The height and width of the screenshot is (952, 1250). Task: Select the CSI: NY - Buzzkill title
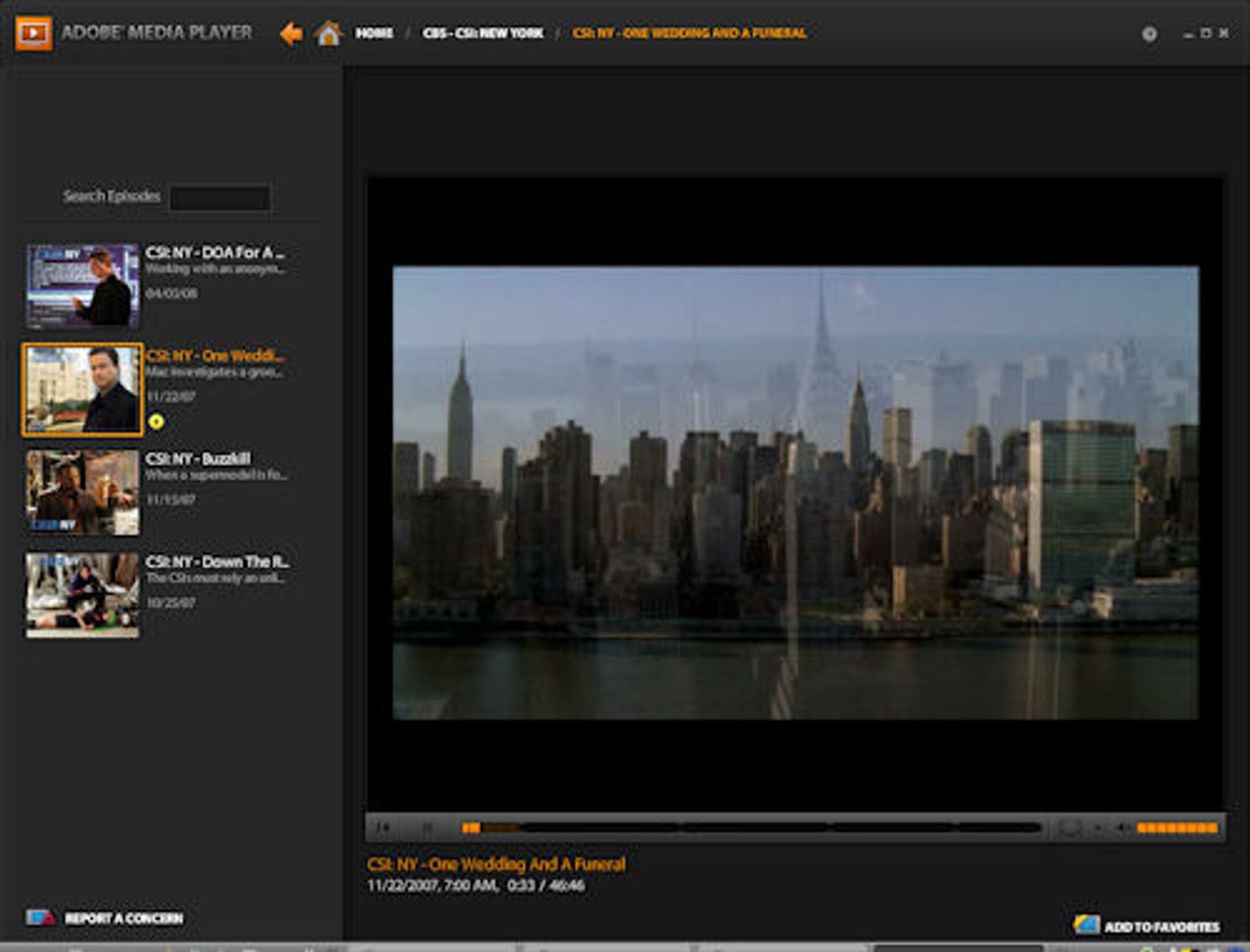(198, 459)
